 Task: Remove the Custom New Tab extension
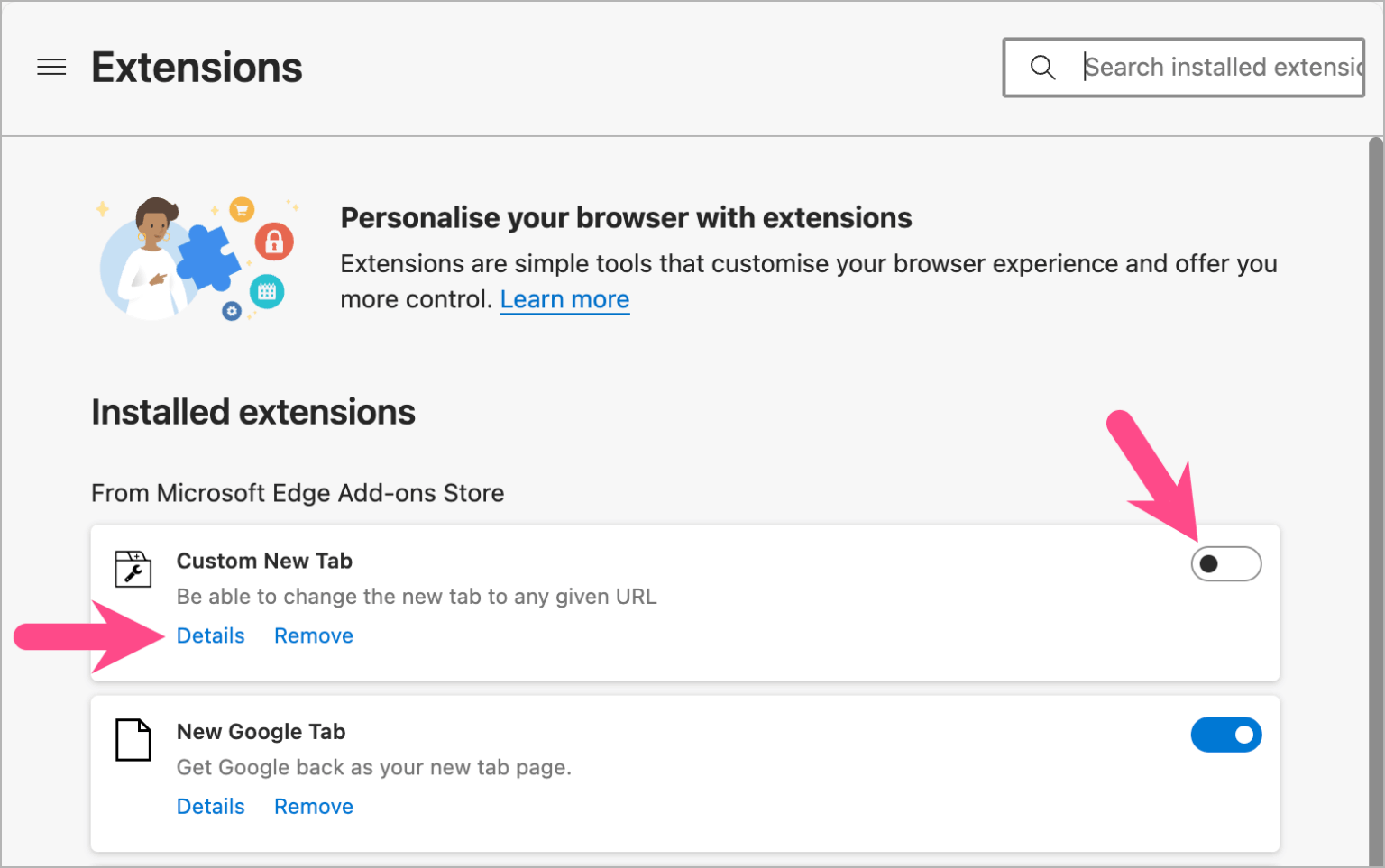pos(313,636)
